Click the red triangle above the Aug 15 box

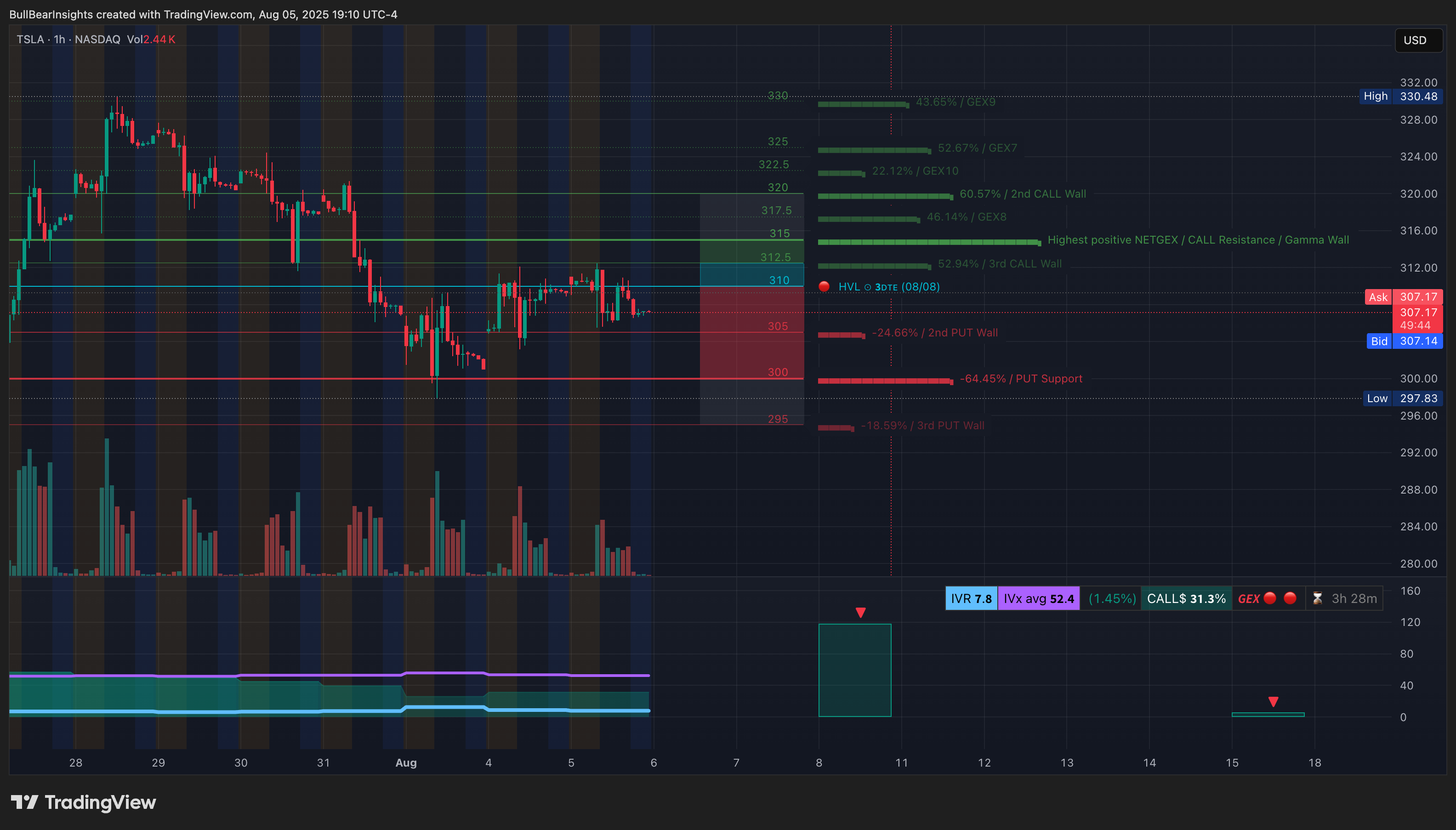[x=1273, y=702]
